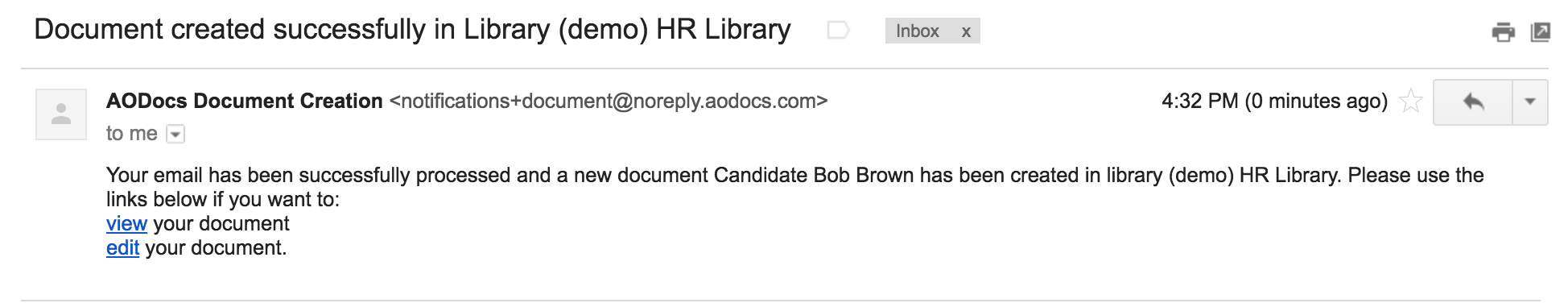1568x303 pixels.
Task: Click the notifications+document@noreply.aodocs.com address
Action: point(609,101)
